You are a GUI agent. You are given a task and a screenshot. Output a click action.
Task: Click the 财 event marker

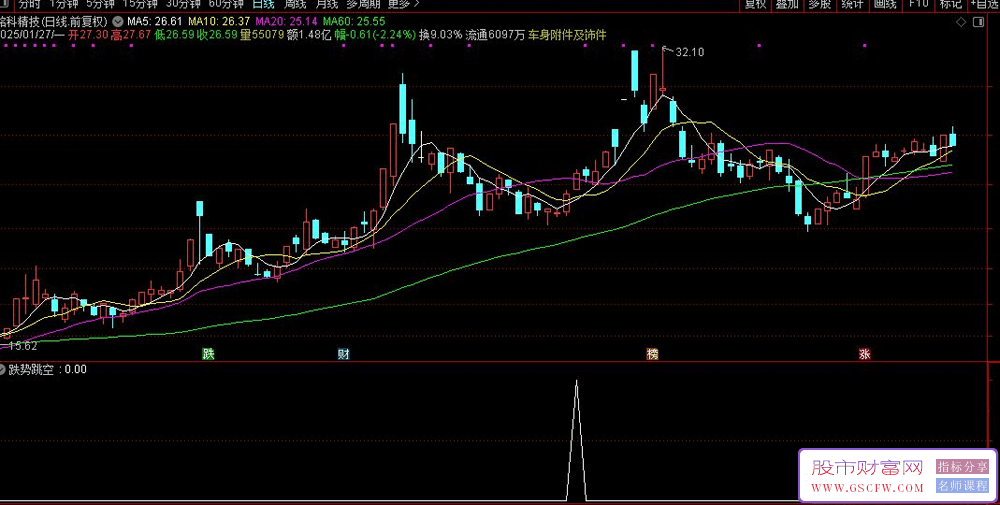coord(344,354)
